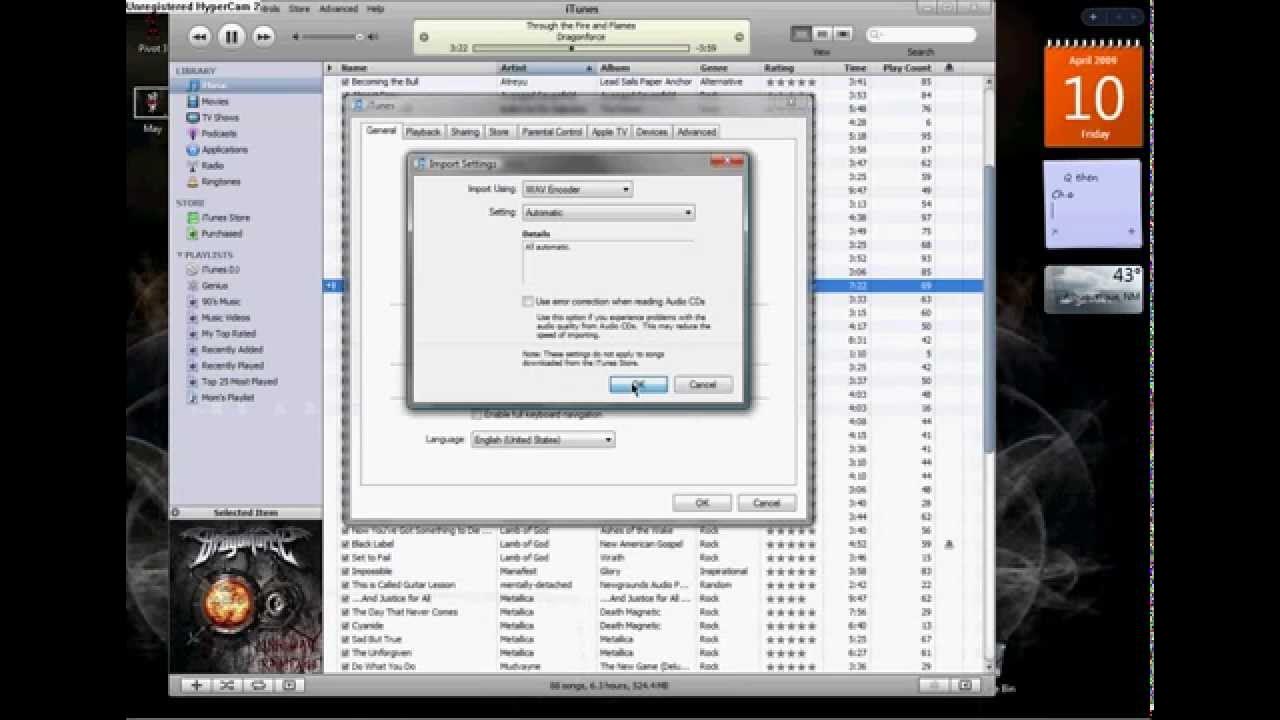Open the Help menu in menu bar

tap(375, 8)
